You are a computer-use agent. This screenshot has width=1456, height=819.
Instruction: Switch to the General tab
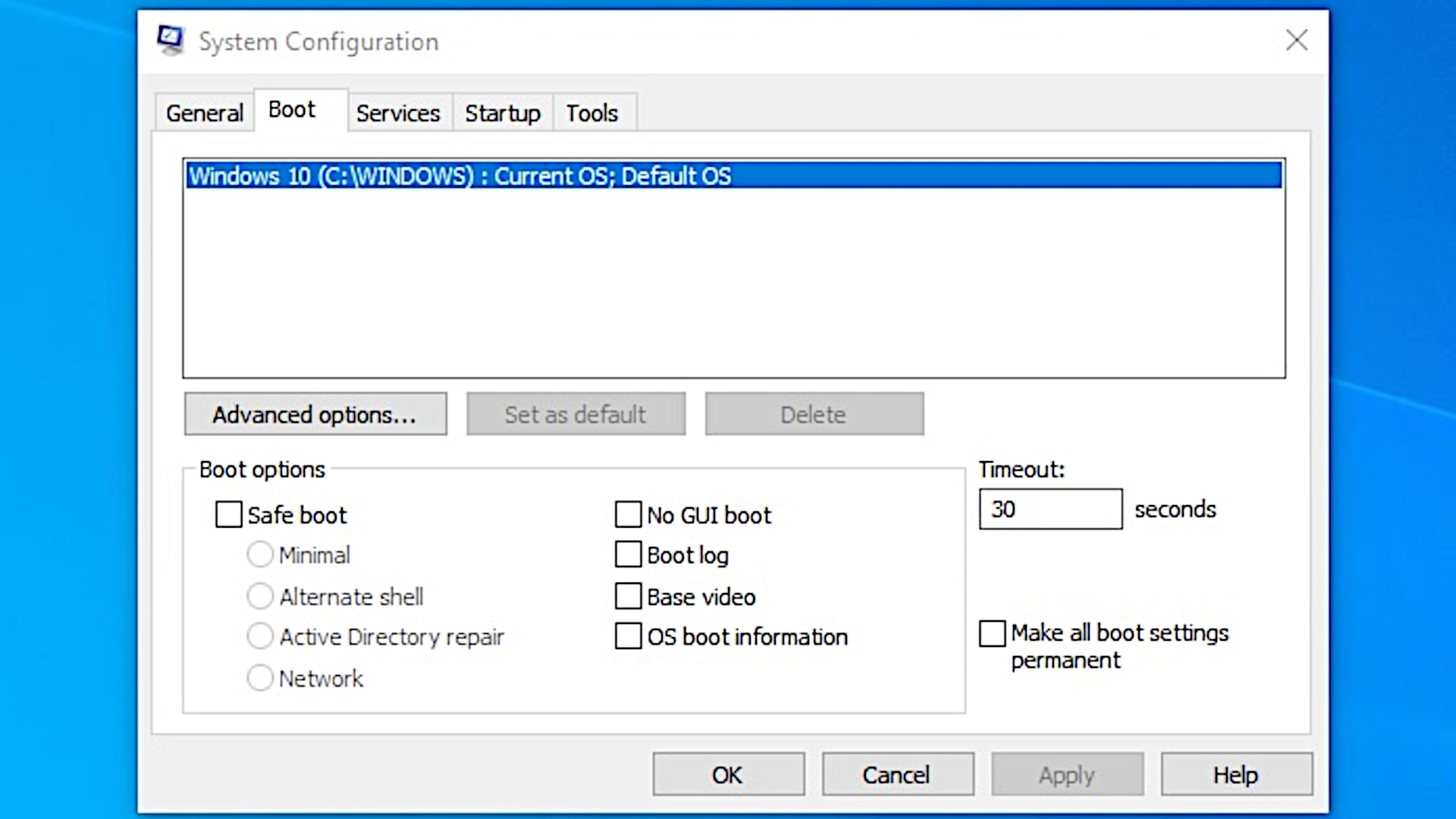pos(204,113)
